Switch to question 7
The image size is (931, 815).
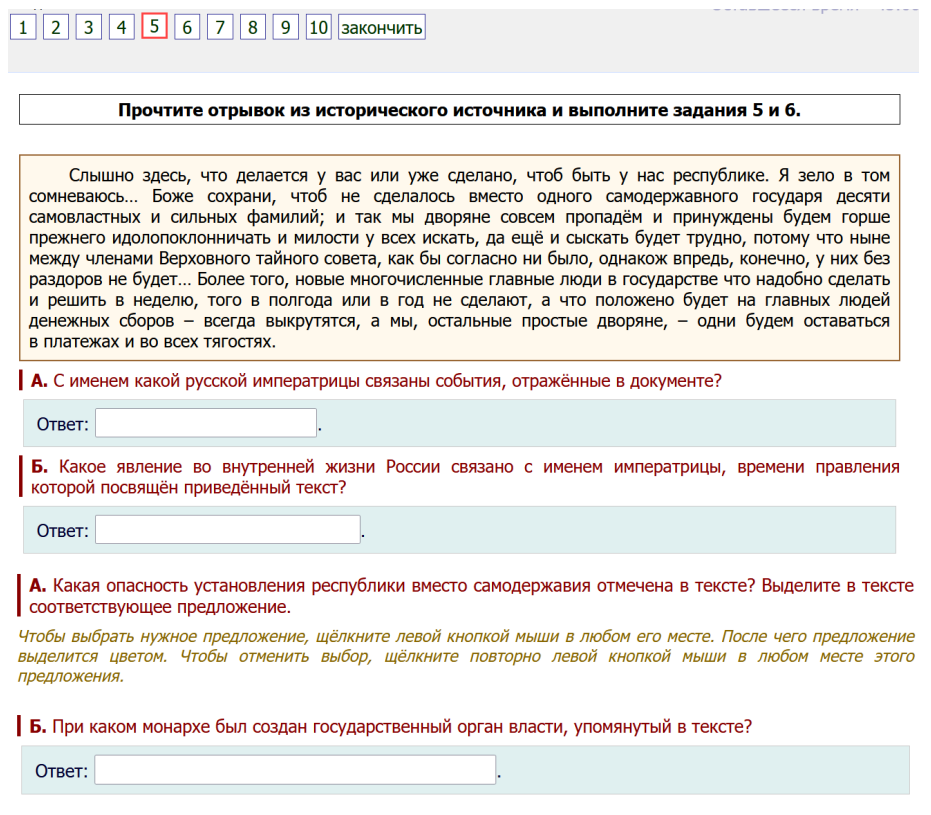[220, 27]
